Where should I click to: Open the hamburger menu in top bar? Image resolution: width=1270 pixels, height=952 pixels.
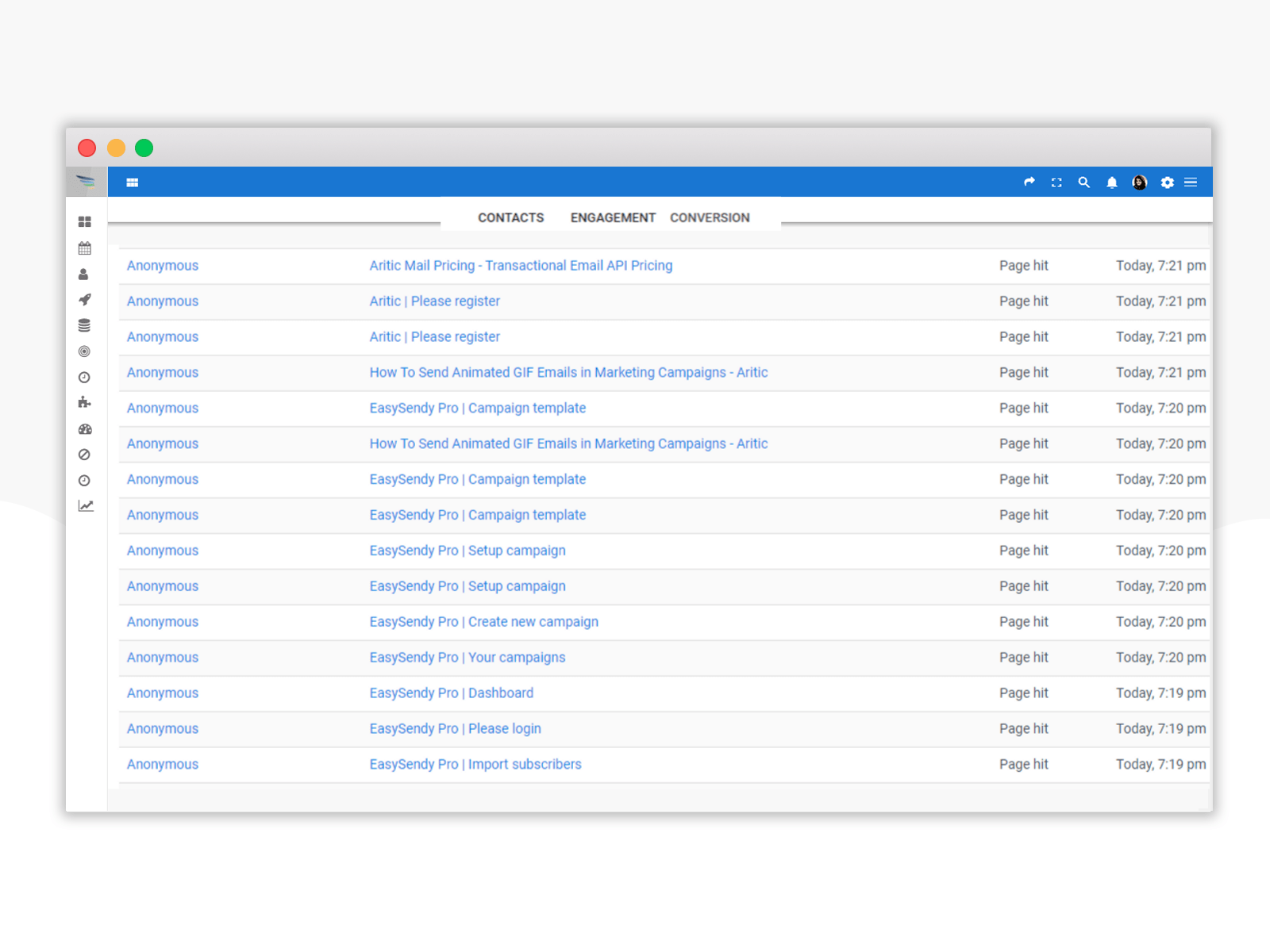click(1191, 182)
